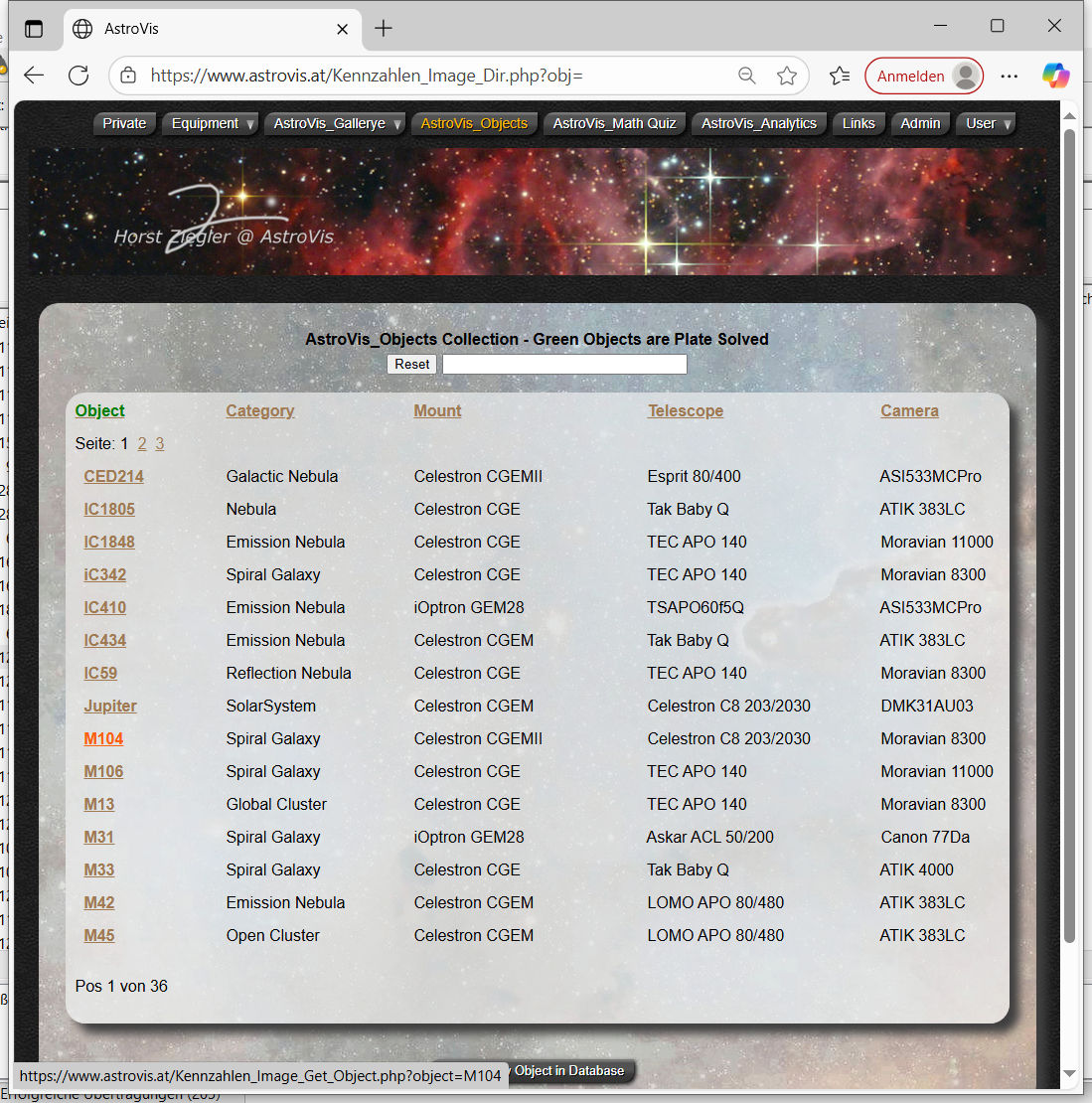Click the zoom magnifier in address bar
Viewport: 1092px width, 1103px height.
coord(746,76)
